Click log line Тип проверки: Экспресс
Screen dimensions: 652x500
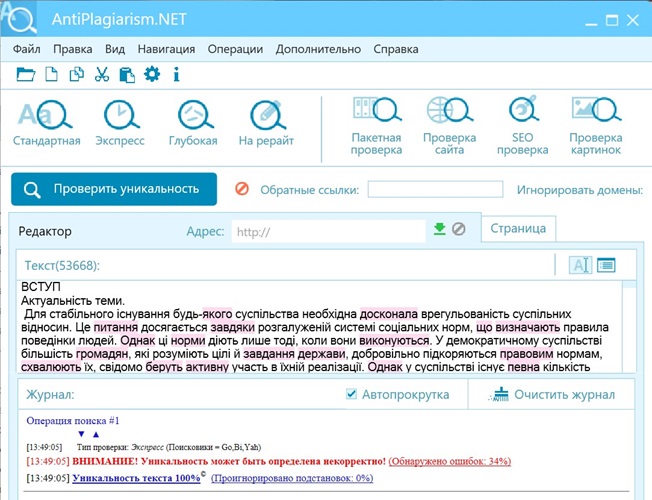click(169, 447)
